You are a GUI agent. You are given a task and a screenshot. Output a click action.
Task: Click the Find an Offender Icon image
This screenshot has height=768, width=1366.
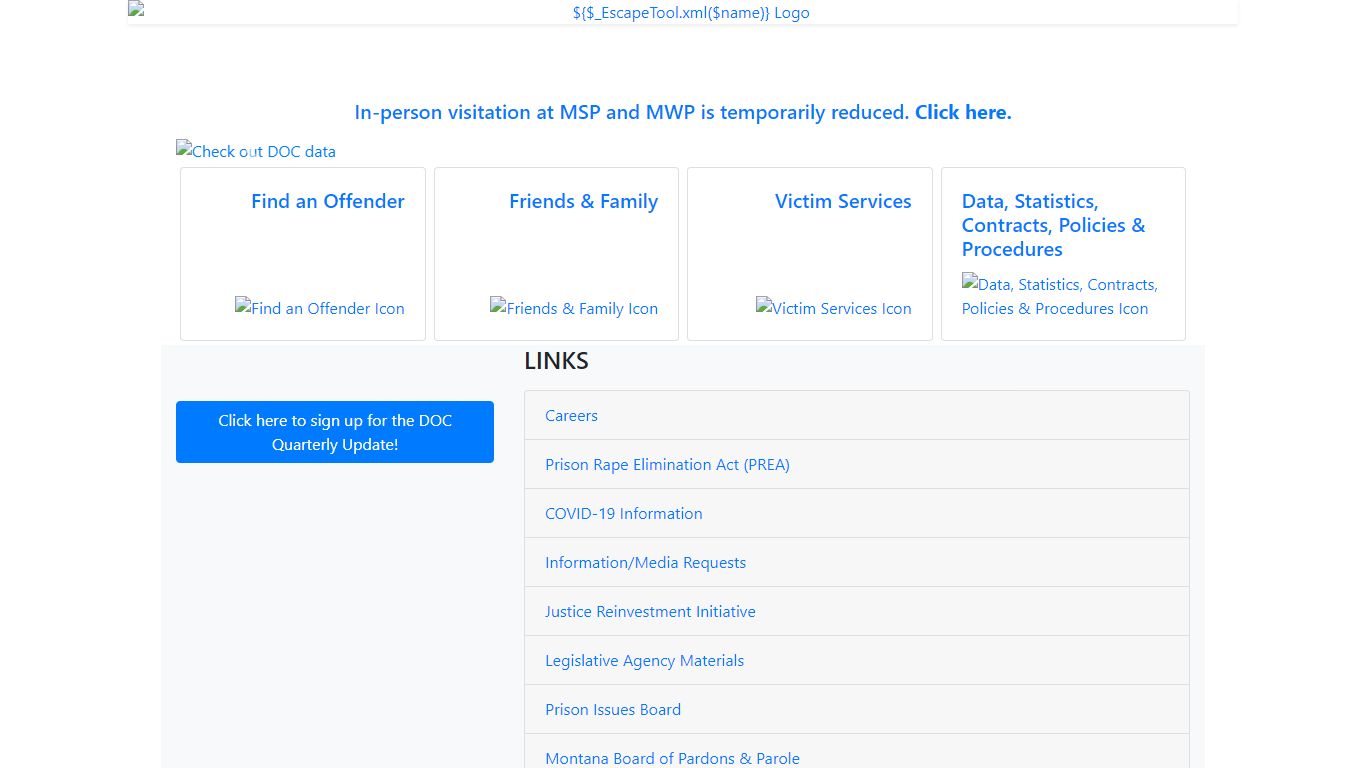click(x=320, y=308)
